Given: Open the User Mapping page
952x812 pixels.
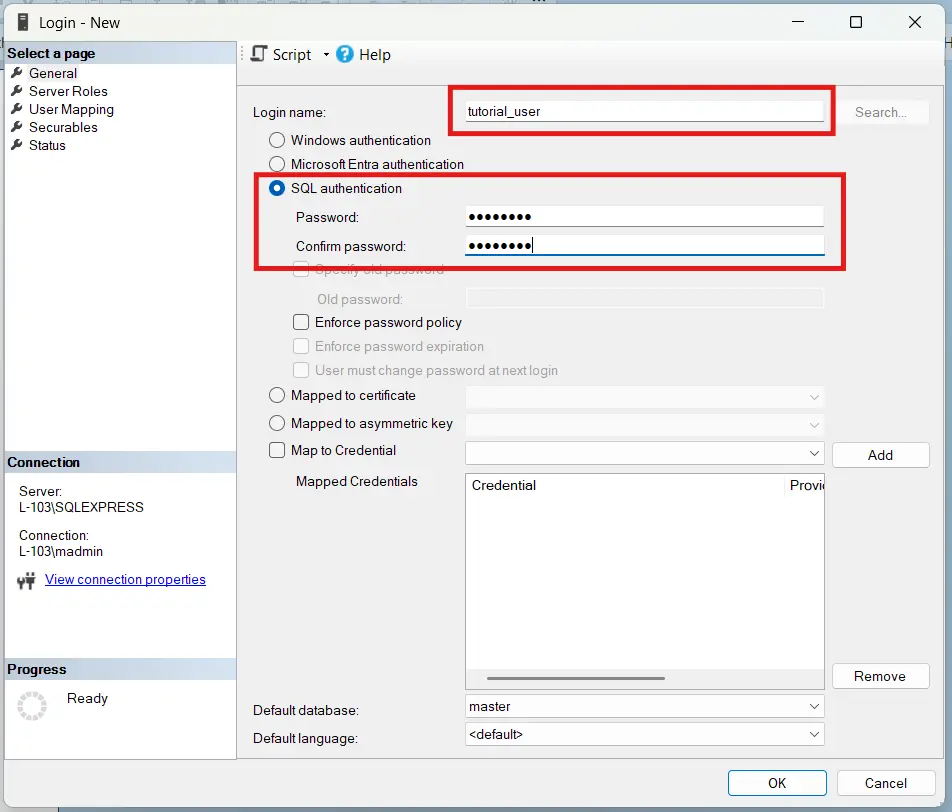Looking at the screenshot, I should pyautogui.click(x=70, y=109).
